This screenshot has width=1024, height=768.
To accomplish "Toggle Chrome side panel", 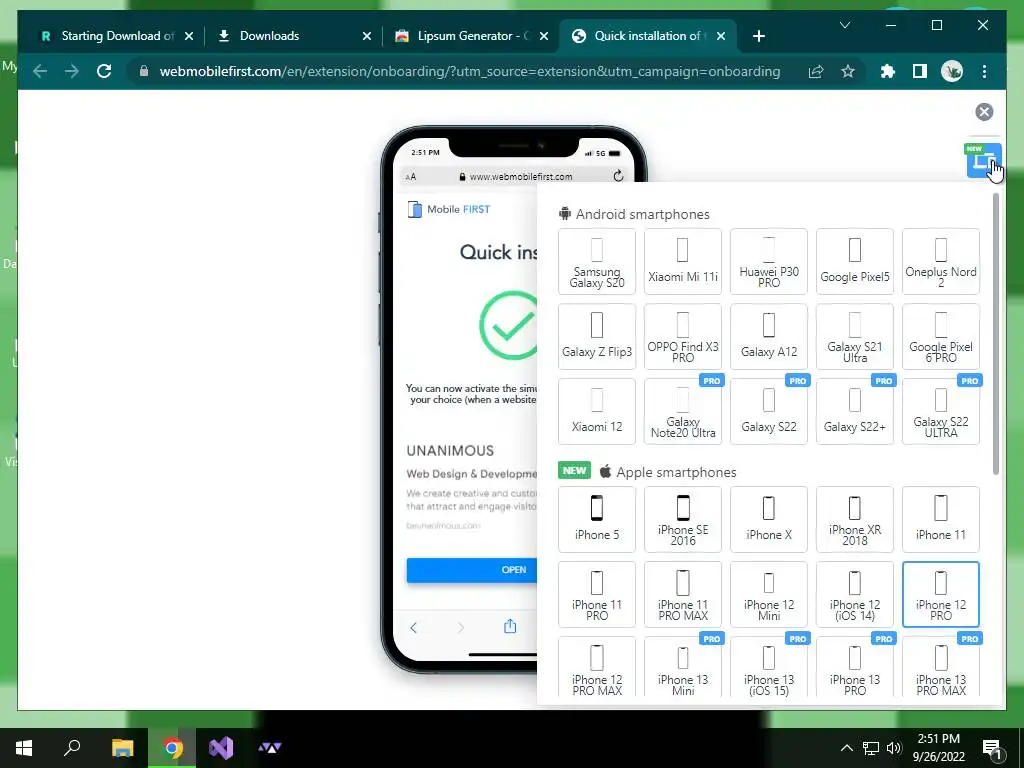I will [920, 71].
